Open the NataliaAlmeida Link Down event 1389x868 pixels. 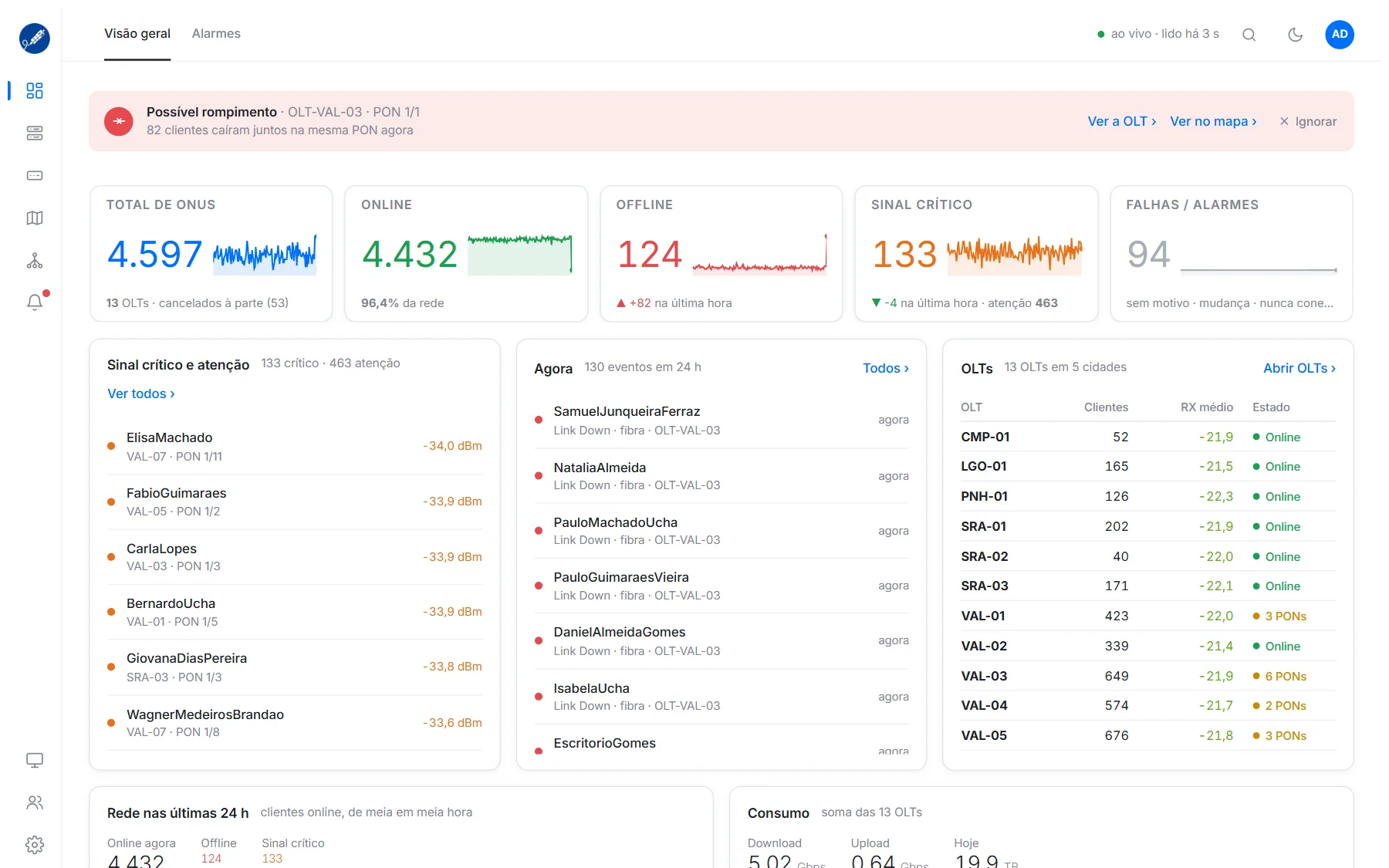(722, 476)
